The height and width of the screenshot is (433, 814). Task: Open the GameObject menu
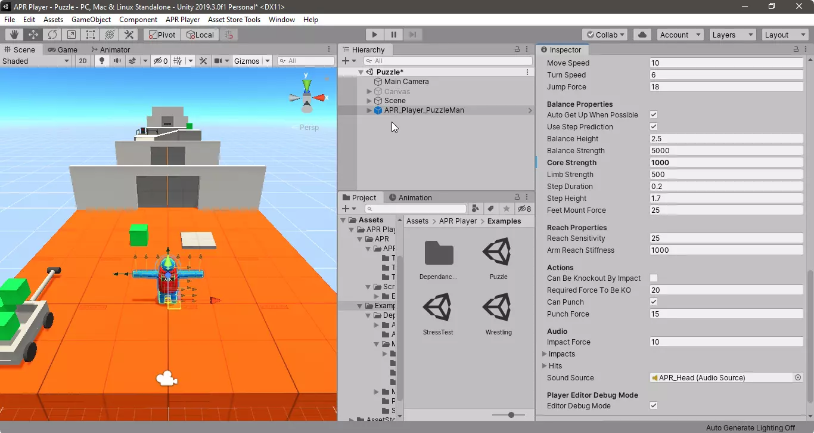pos(91,19)
